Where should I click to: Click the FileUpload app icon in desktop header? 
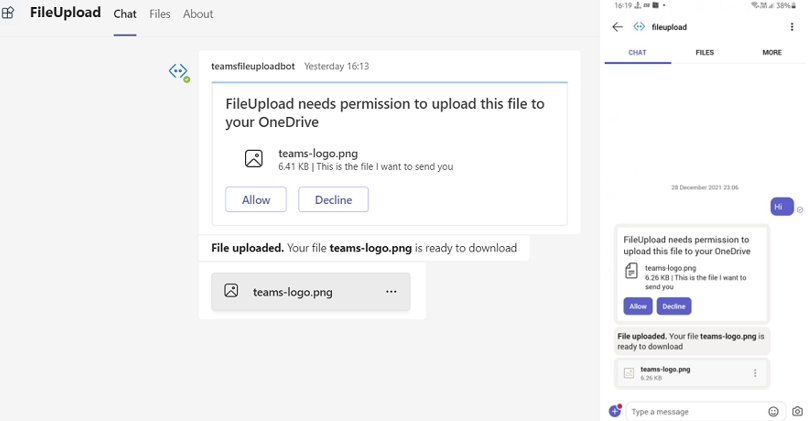(x=7, y=13)
